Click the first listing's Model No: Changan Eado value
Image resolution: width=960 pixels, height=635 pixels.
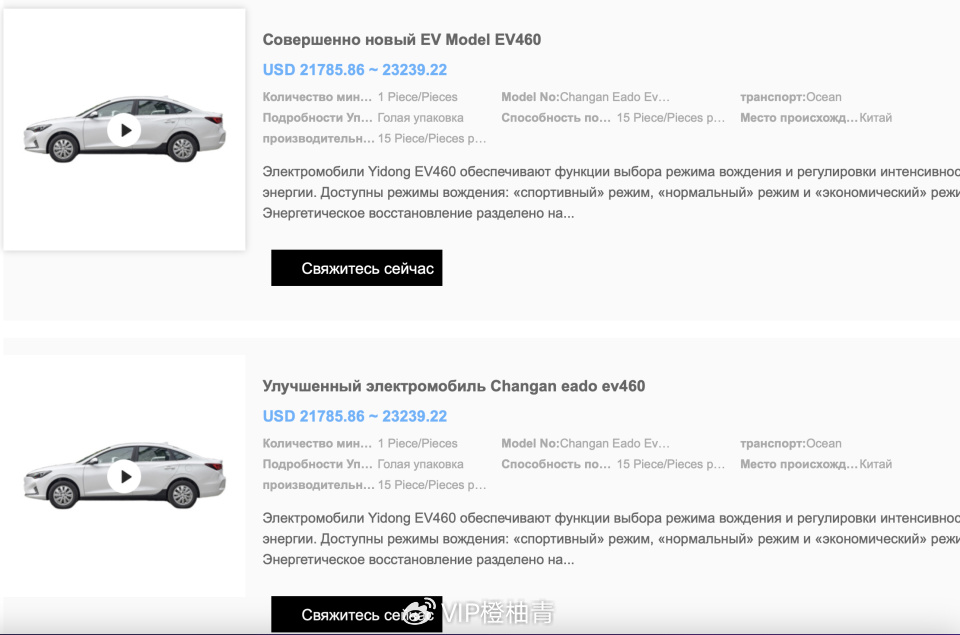[614, 97]
